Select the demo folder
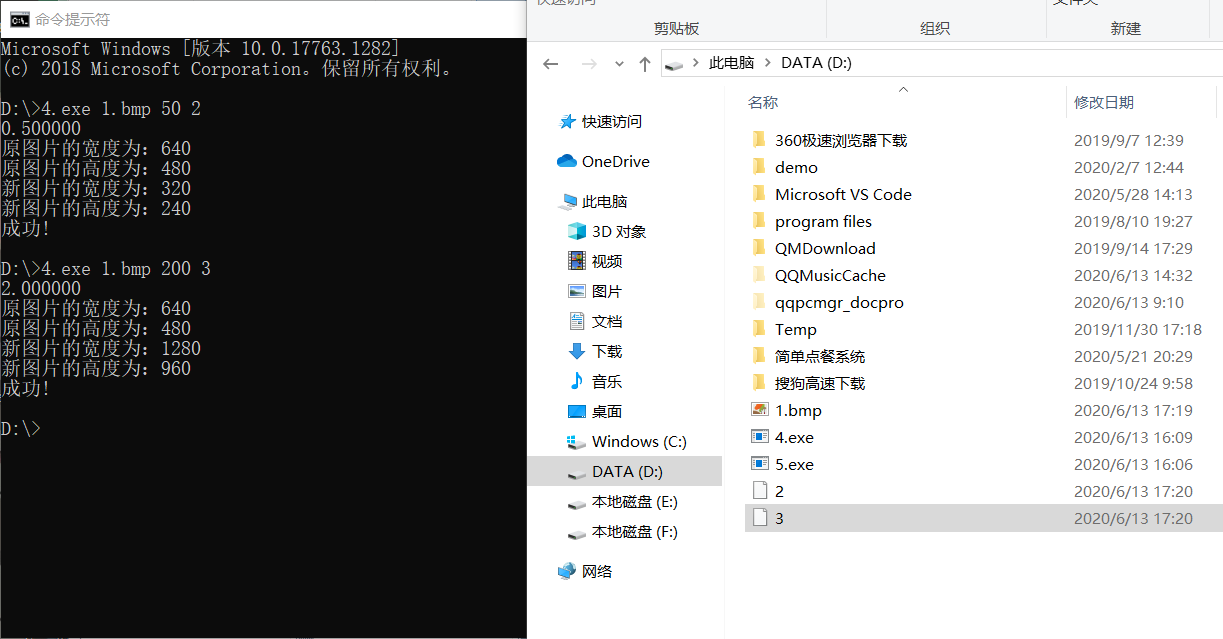Viewport: 1223px width, 639px height. coord(796,167)
